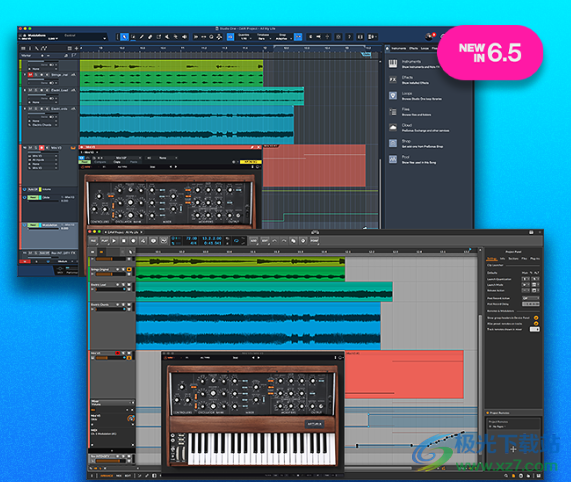This screenshot has width=571, height=482.
Task: Open the Loops icon in Studio One browser
Action: 393,95
